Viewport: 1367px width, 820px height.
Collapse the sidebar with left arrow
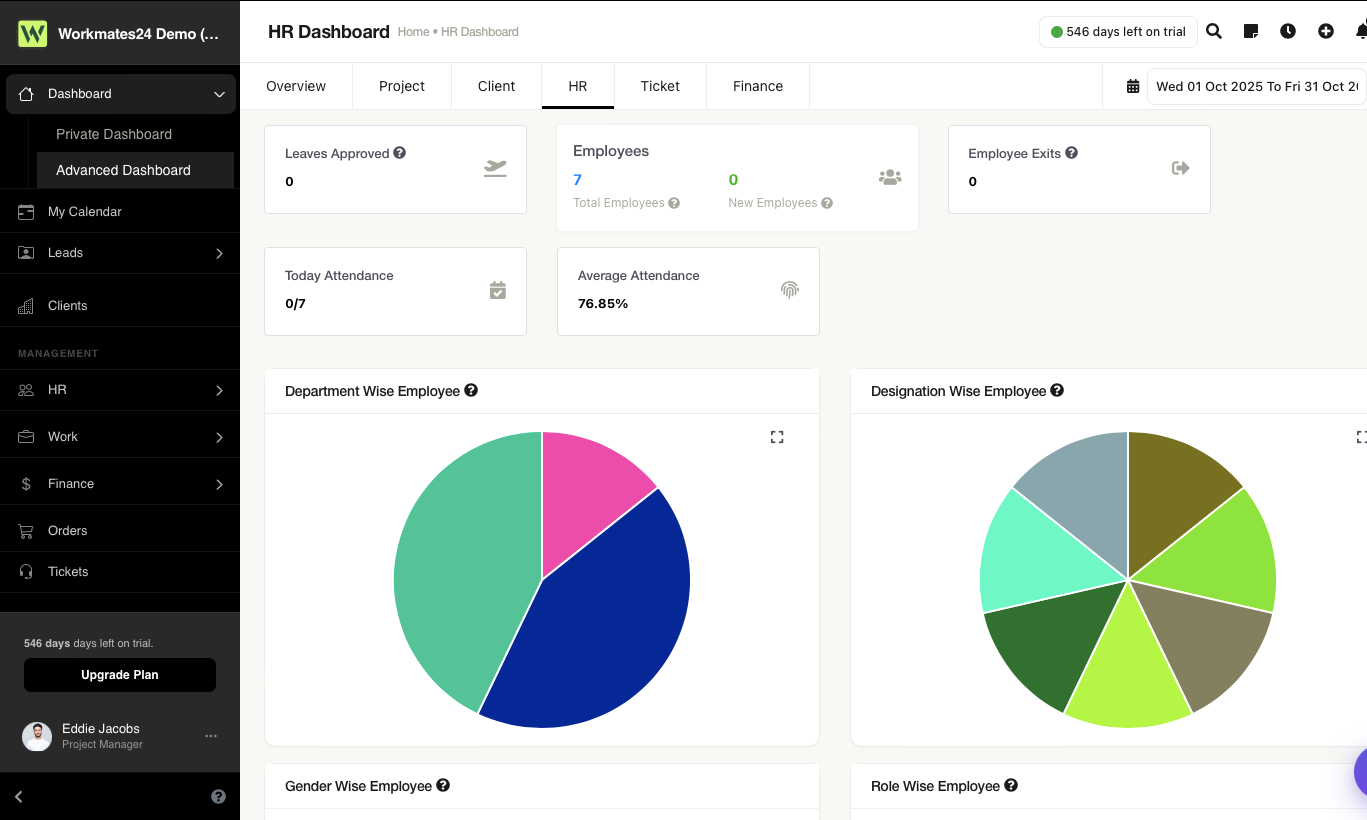(19, 797)
